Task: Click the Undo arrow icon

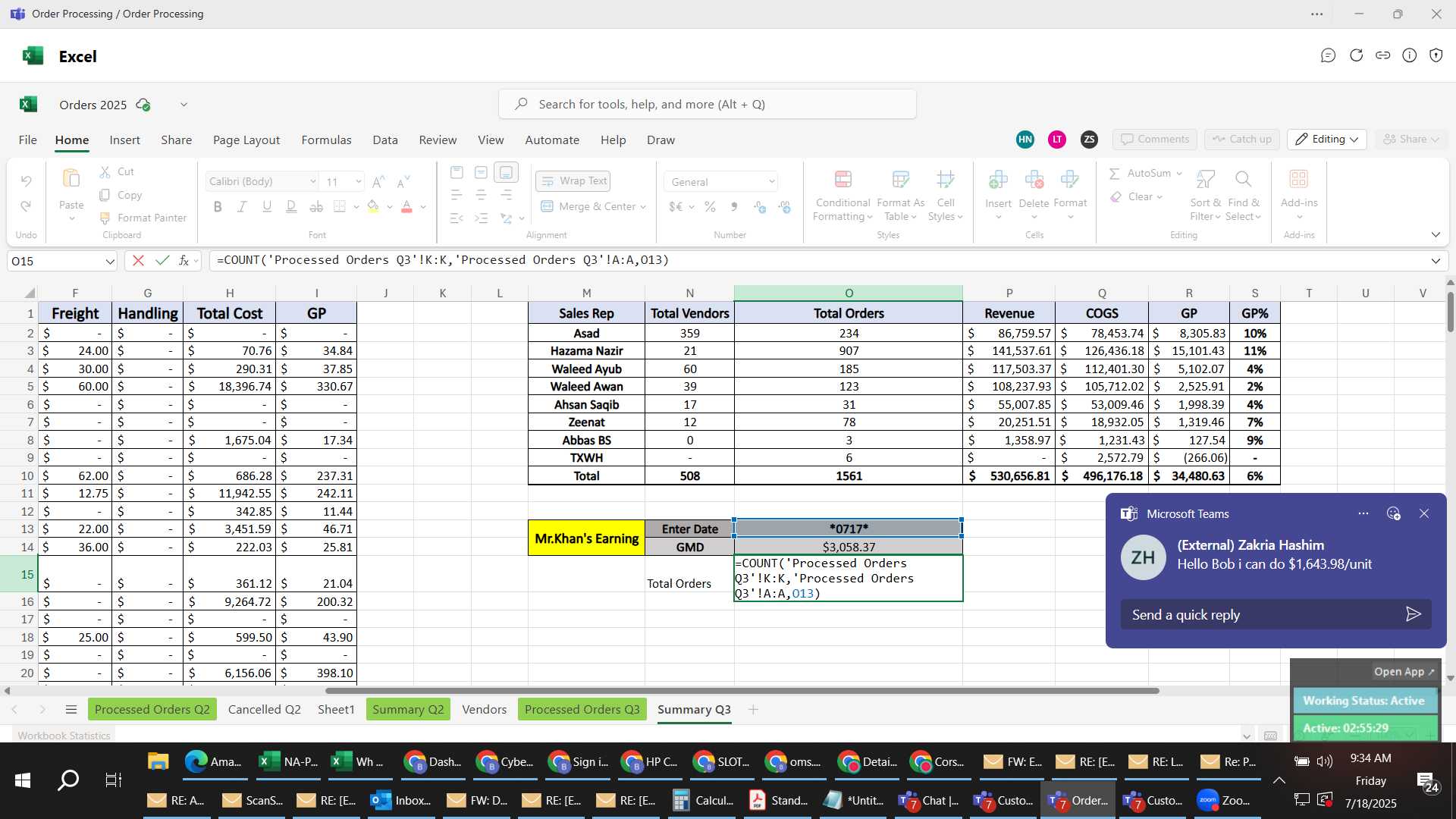Action: (26, 181)
